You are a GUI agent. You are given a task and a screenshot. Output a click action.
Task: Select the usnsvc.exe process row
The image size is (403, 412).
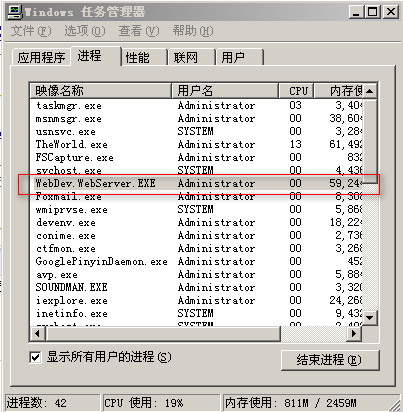(196, 132)
